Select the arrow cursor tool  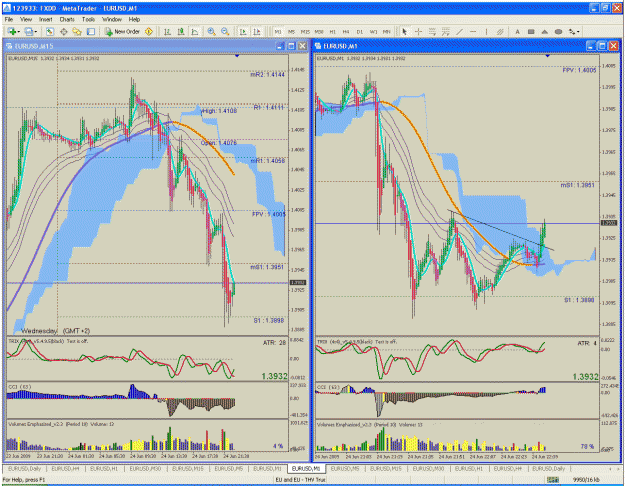click(405, 31)
